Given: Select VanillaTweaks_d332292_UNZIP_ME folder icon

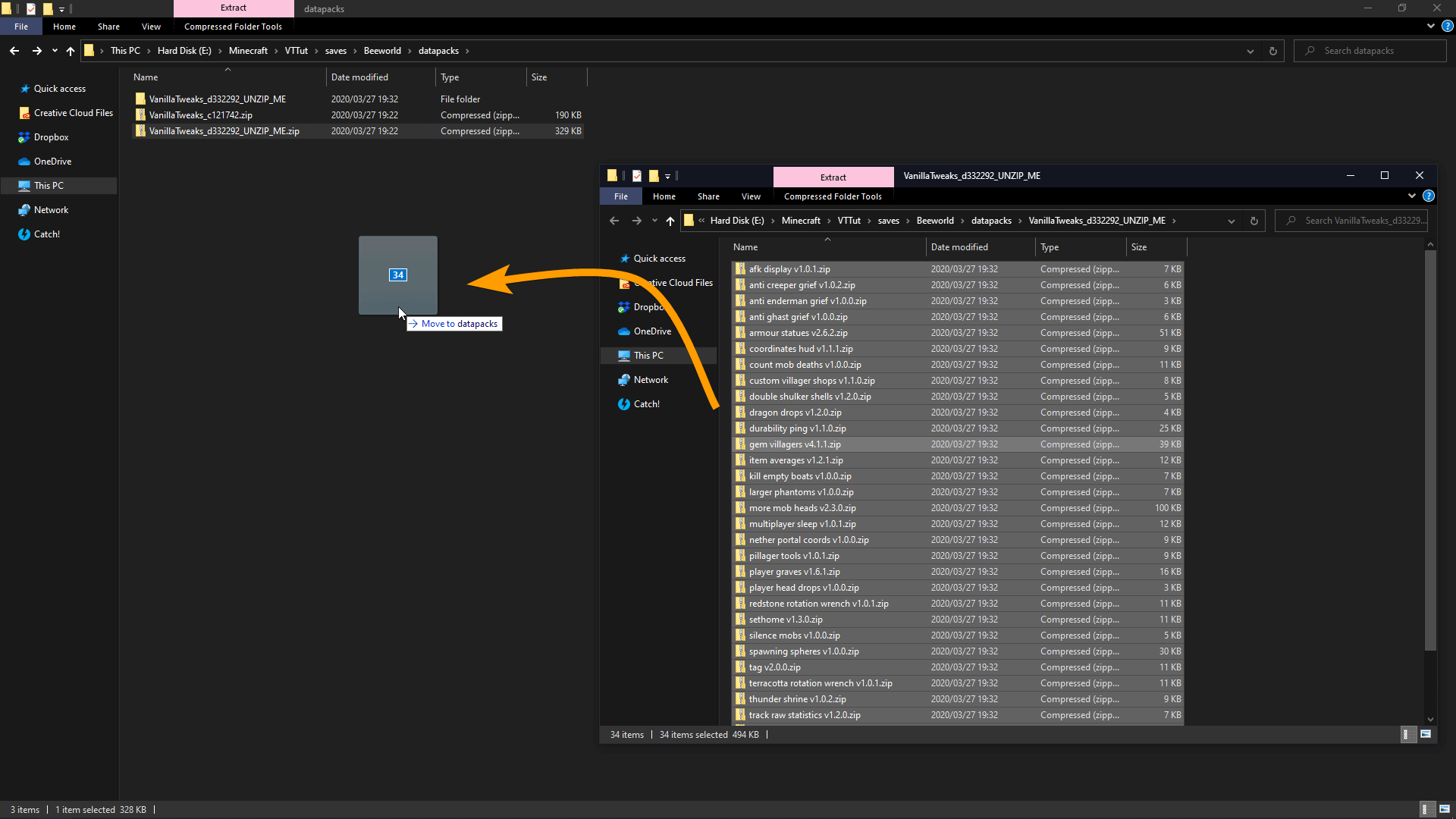Looking at the screenshot, I should pos(140,99).
